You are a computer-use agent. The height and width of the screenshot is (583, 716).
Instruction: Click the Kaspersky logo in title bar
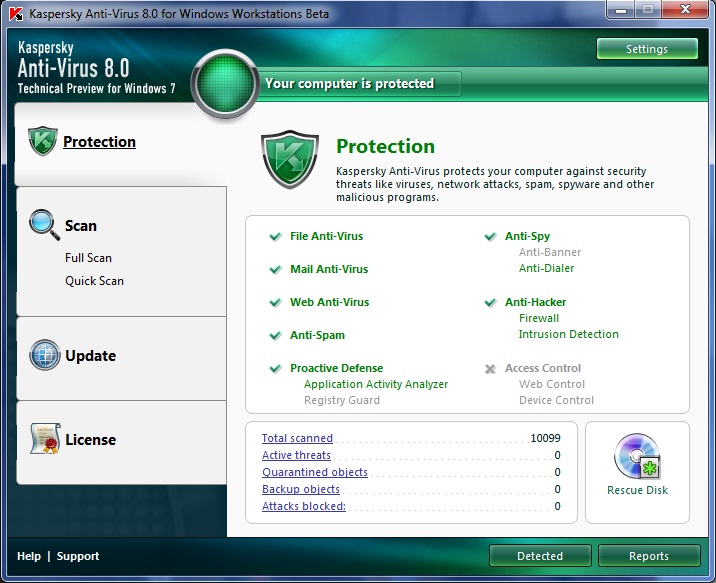16,14
